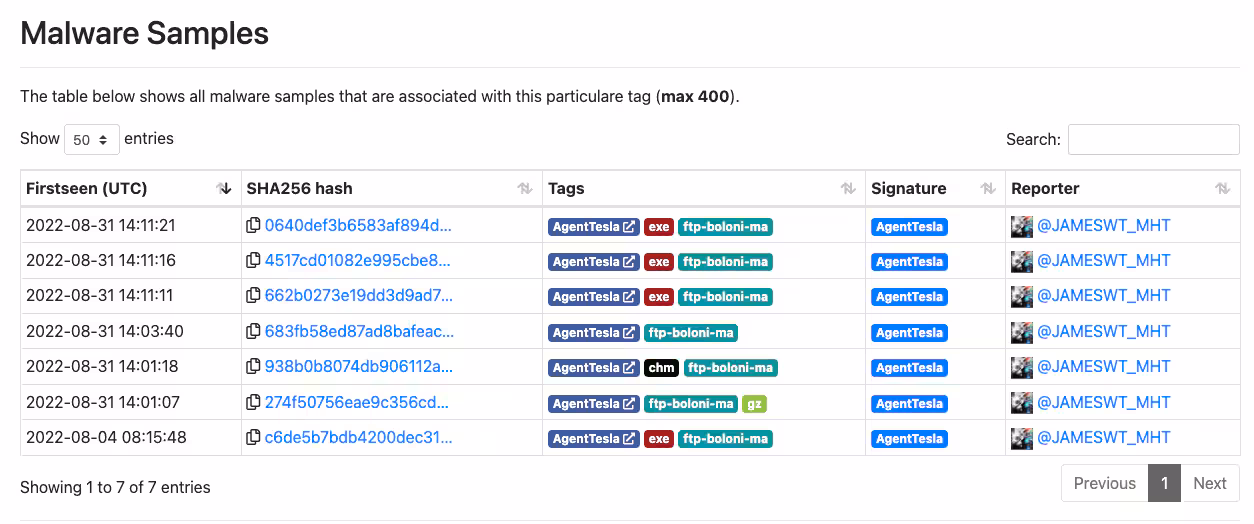Viewport: 1254px width, 524px height.
Task: Click copy icon beside hash 938b0b8074db906112a
Action: [x=253, y=367]
